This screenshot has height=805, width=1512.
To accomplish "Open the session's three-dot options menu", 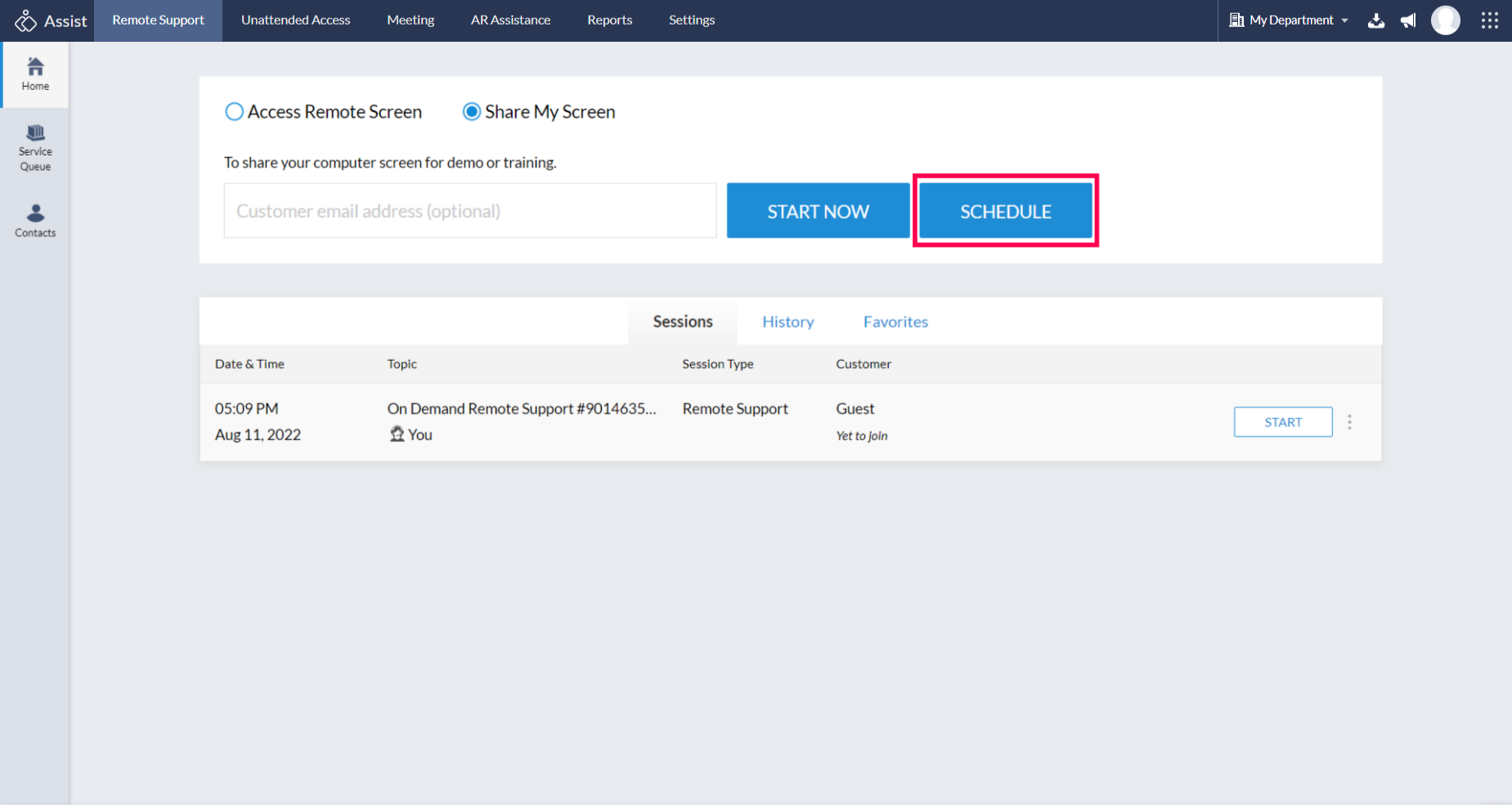I will 1349,422.
